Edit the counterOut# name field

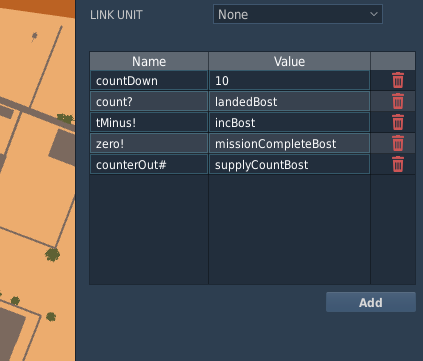pyautogui.click(x=149, y=164)
